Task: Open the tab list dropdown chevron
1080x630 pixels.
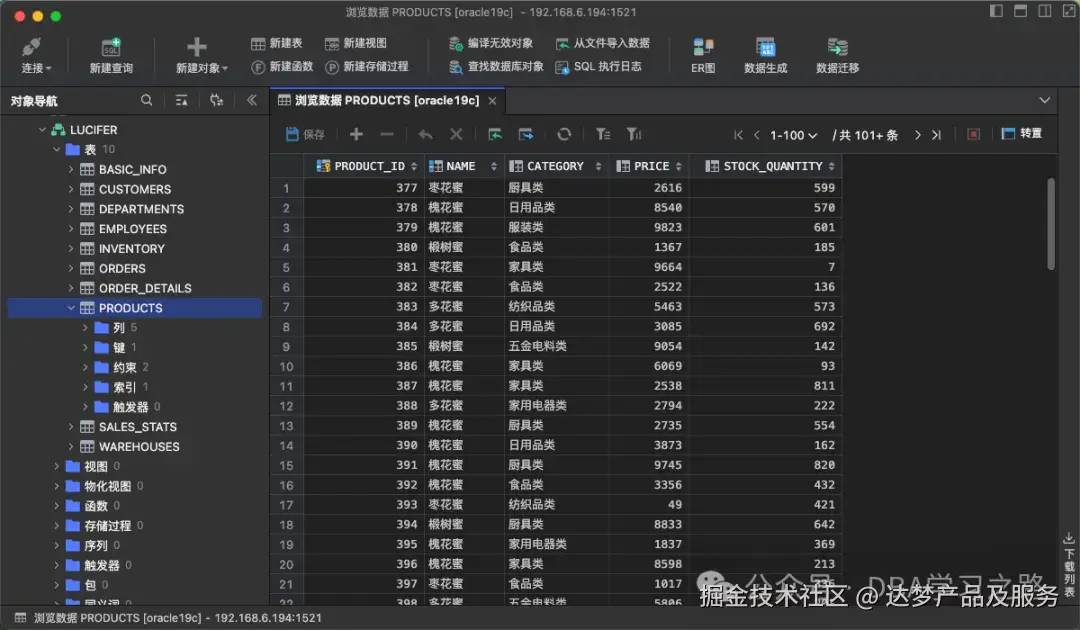Action: tap(1045, 101)
